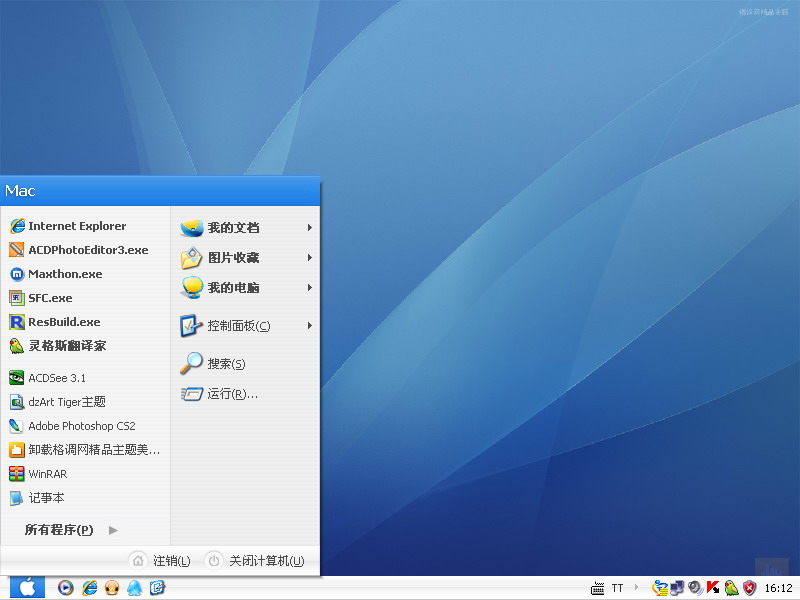
Task: Click the Mac user name header
Action: pyautogui.click(x=20, y=191)
